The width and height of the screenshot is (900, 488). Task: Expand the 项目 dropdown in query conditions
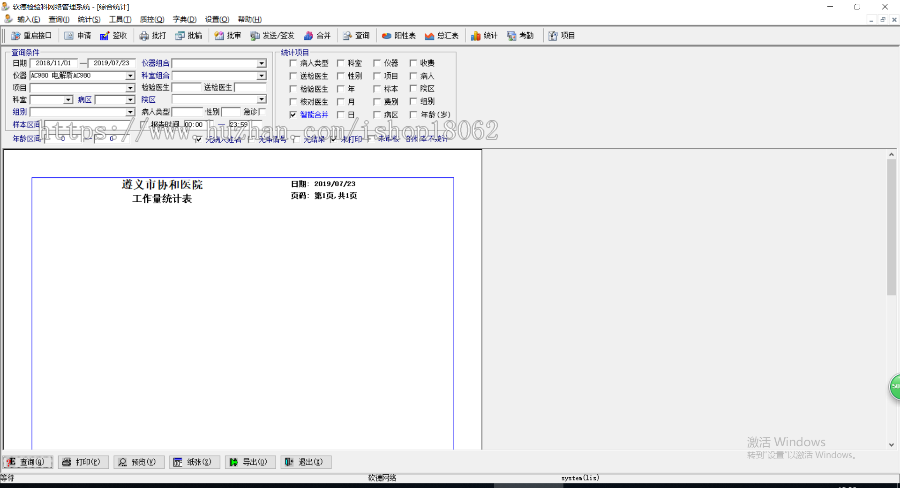pyautogui.click(x=130, y=88)
